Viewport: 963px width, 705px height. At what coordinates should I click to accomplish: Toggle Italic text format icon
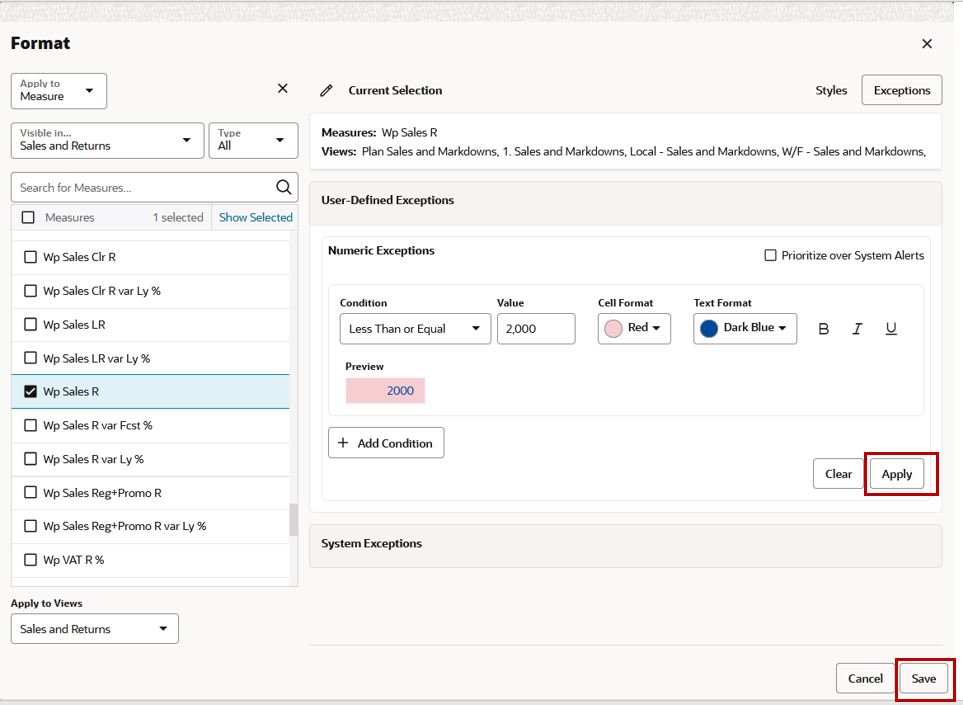pyautogui.click(x=857, y=329)
